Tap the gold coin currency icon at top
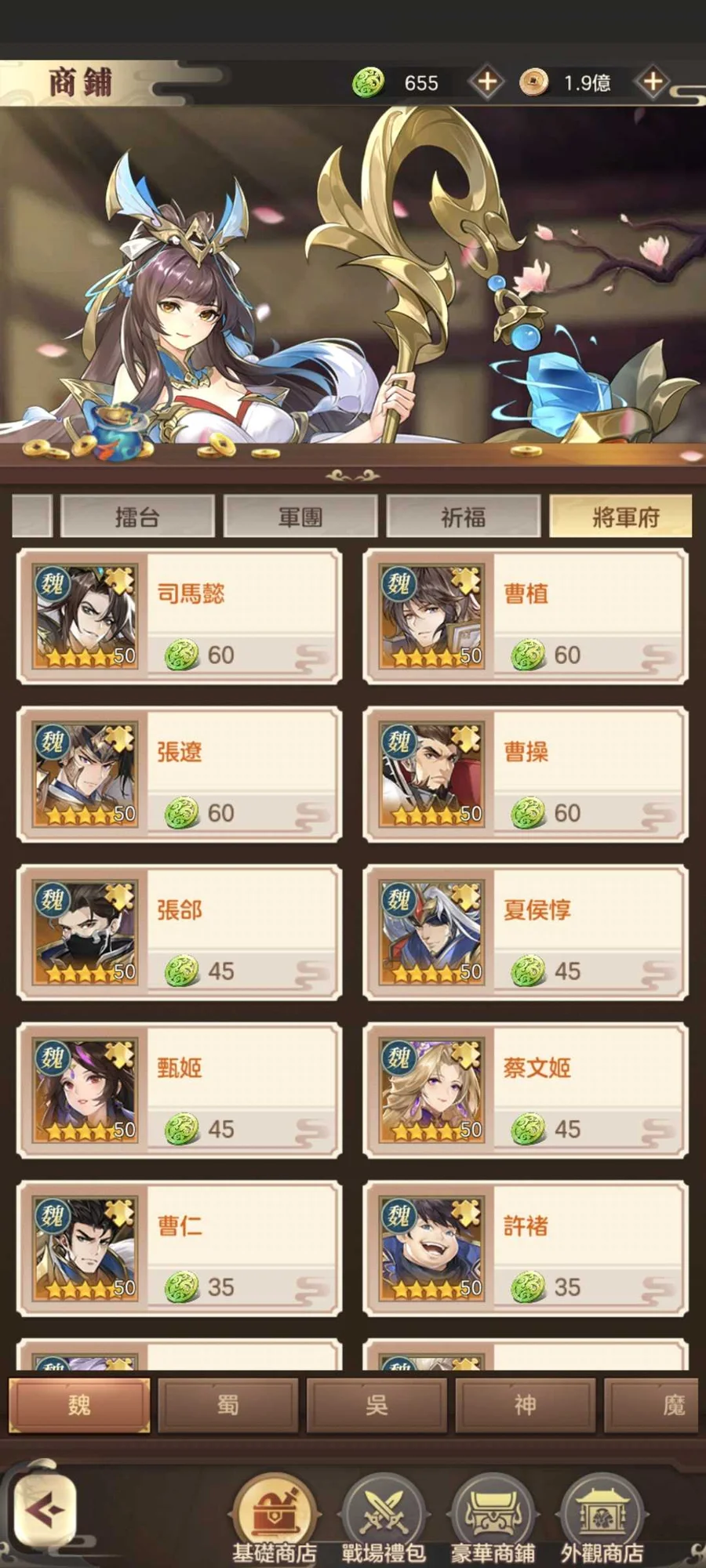Screen dimensions: 706x1568 534,82
